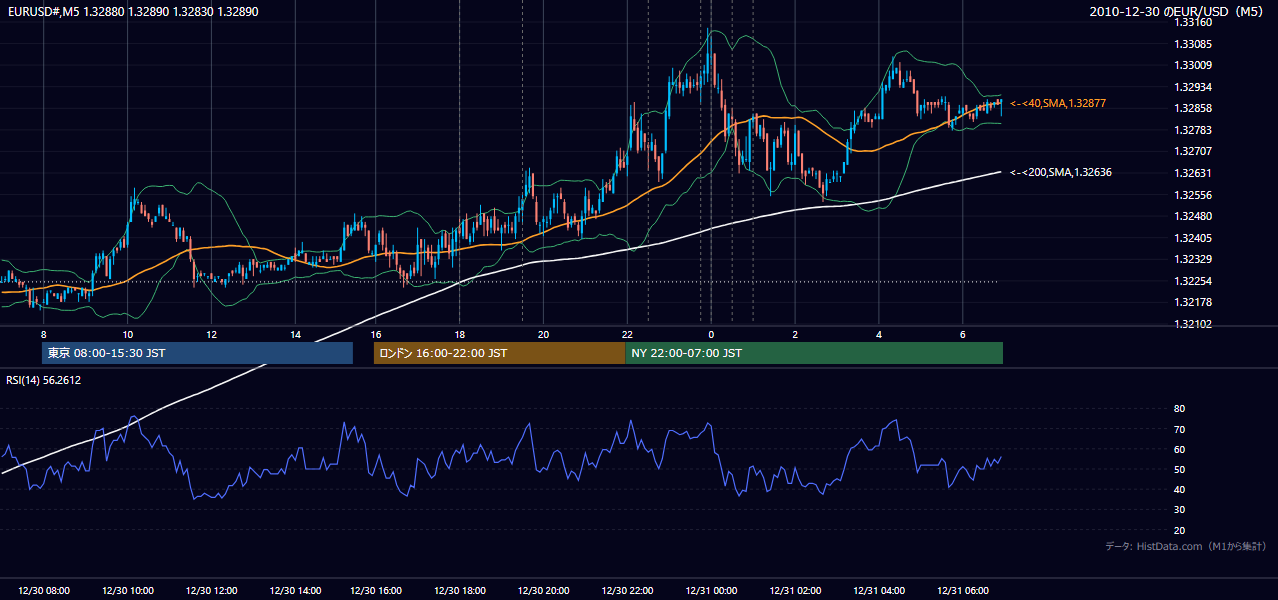The height and width of the screenshot is (600, 1278).
Task: Click price axis value 1.32405
Action: coord(1193,238)
